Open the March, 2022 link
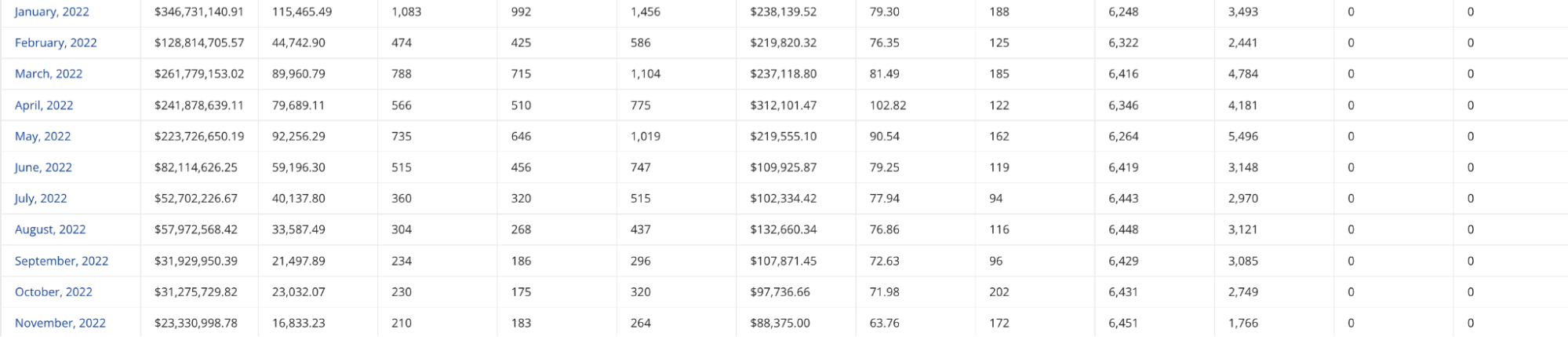Screen dimensions: 1568x337 [49, 74]
